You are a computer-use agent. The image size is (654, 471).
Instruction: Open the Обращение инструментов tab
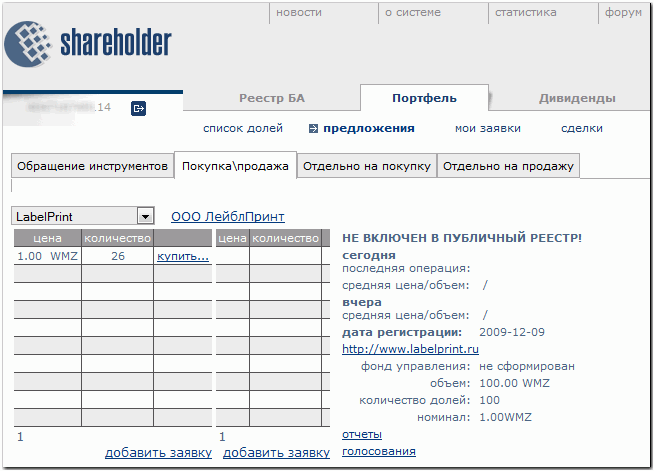[x=92, y=166]
